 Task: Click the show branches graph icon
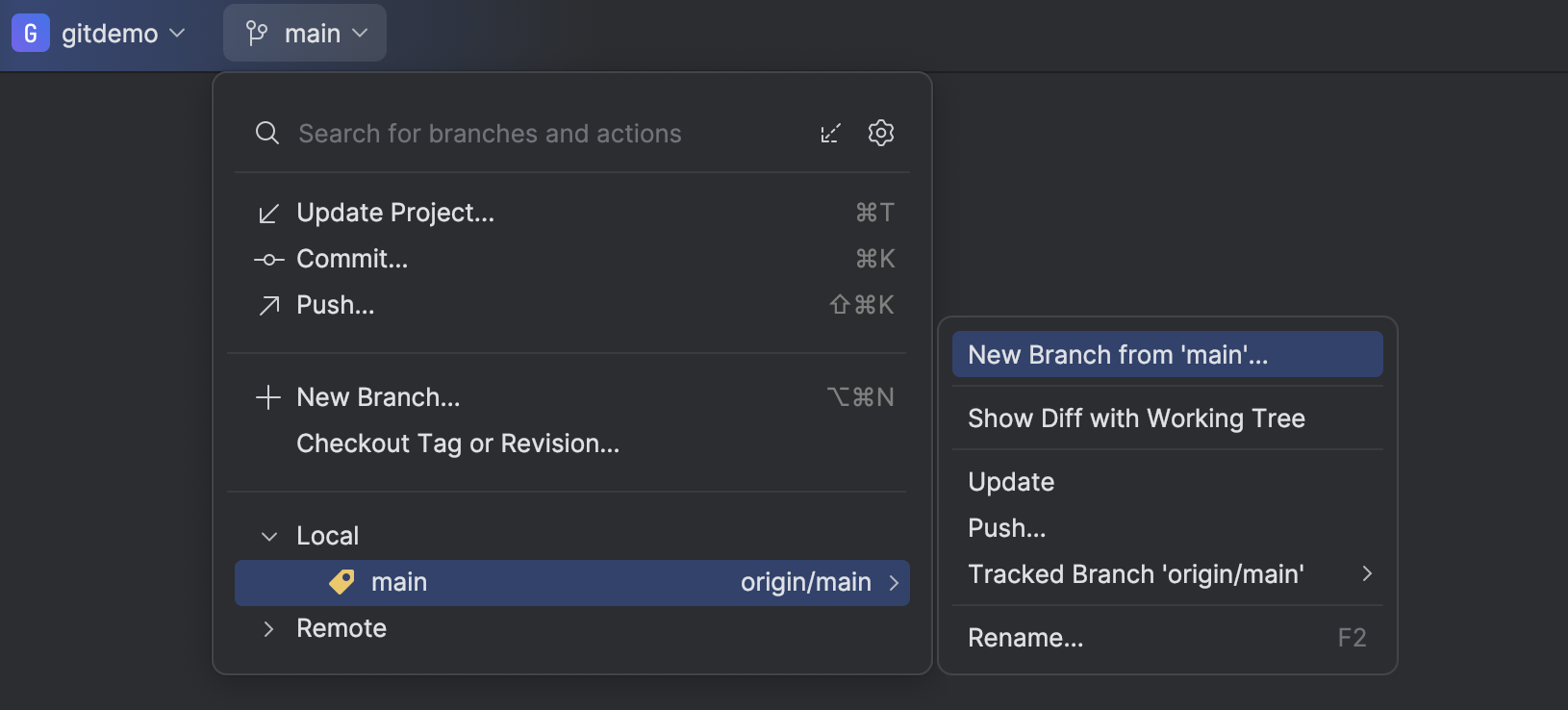(831, 133)
